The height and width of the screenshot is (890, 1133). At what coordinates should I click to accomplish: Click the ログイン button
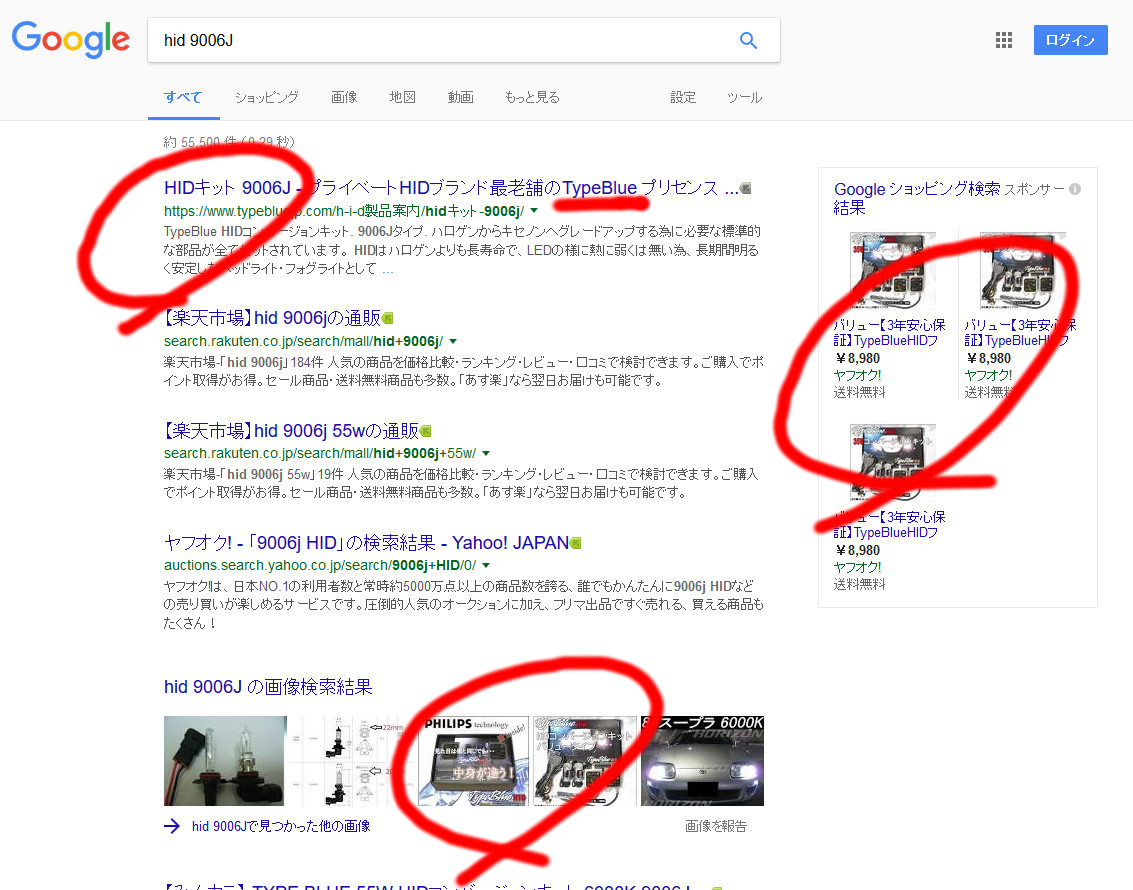coord(1070,40)
